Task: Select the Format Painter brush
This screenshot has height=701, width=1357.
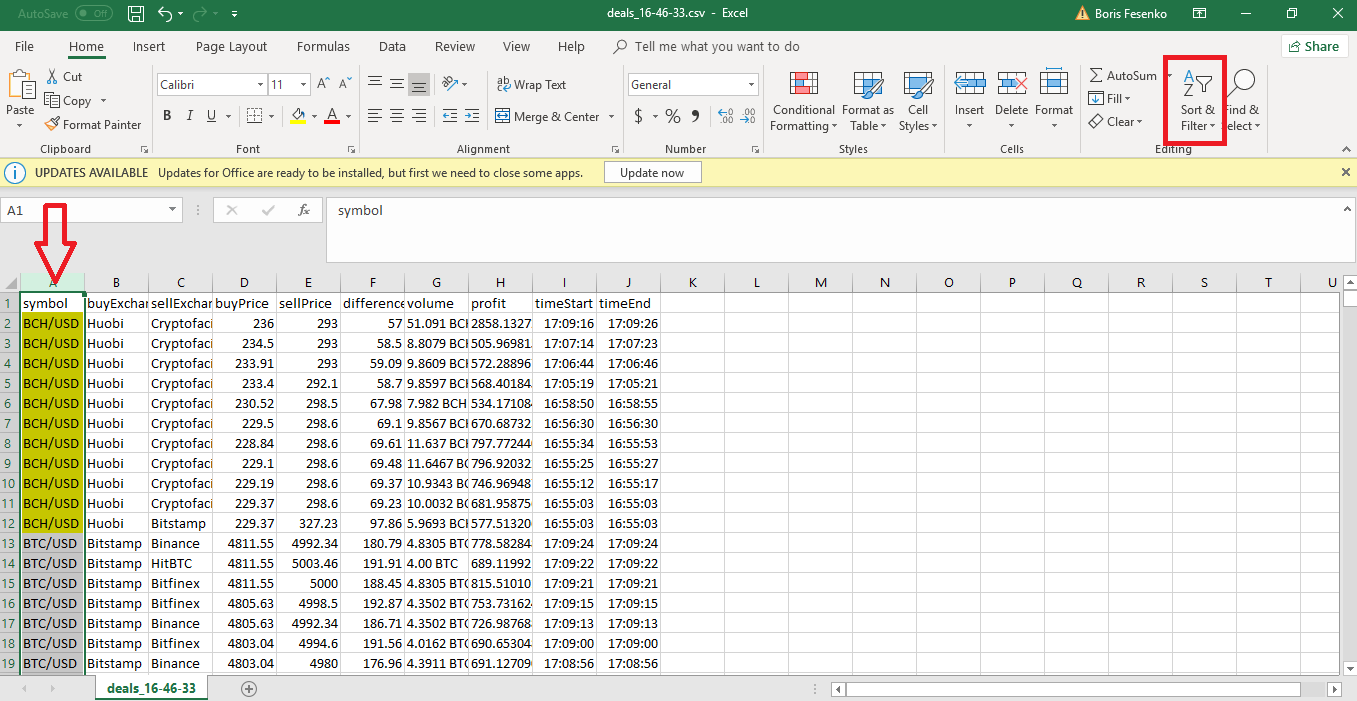Action: coord(93,125)
